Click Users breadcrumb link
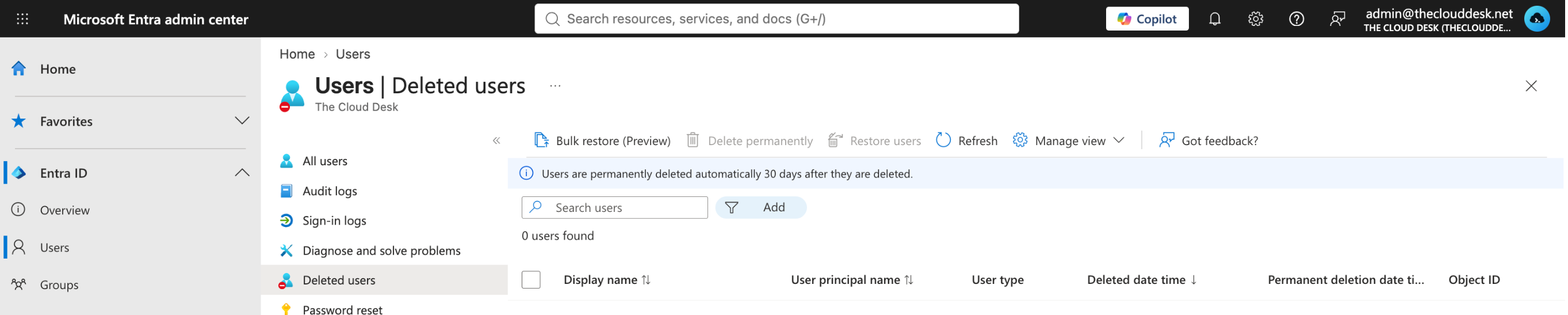The height and width of the screenshot is (315, 1568). 353,54
